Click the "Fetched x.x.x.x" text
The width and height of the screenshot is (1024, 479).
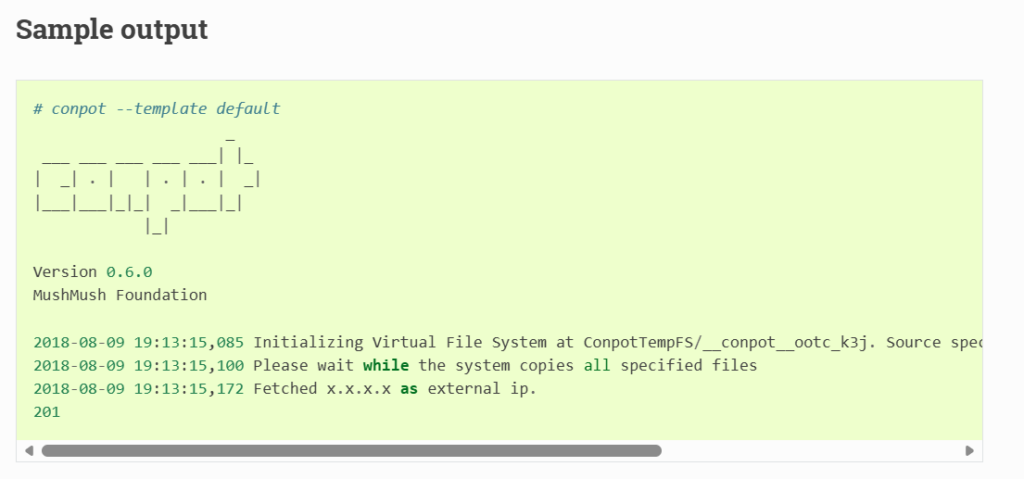pyautogui.click(x=322, y=389)
